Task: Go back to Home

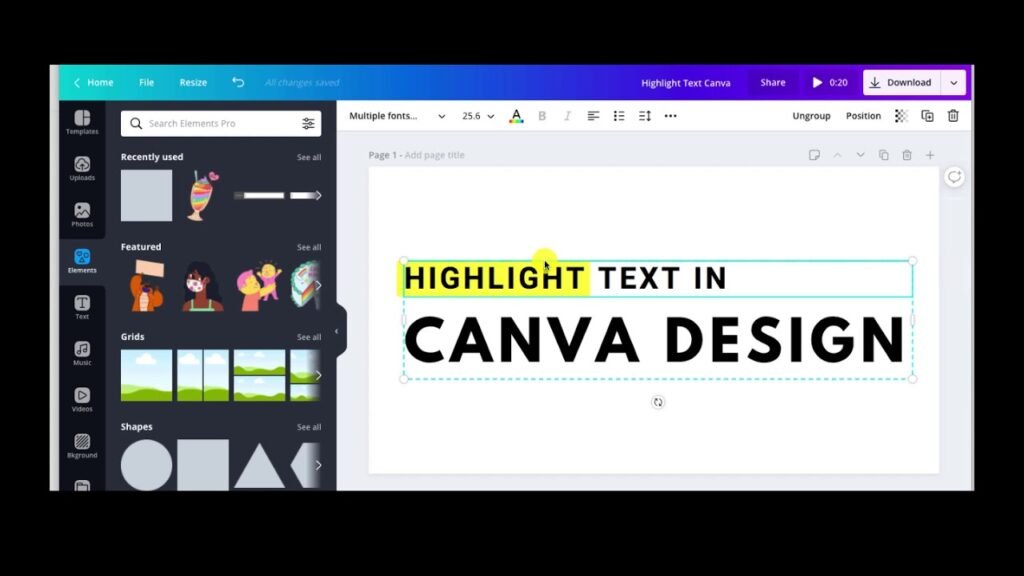Action: 93,83
